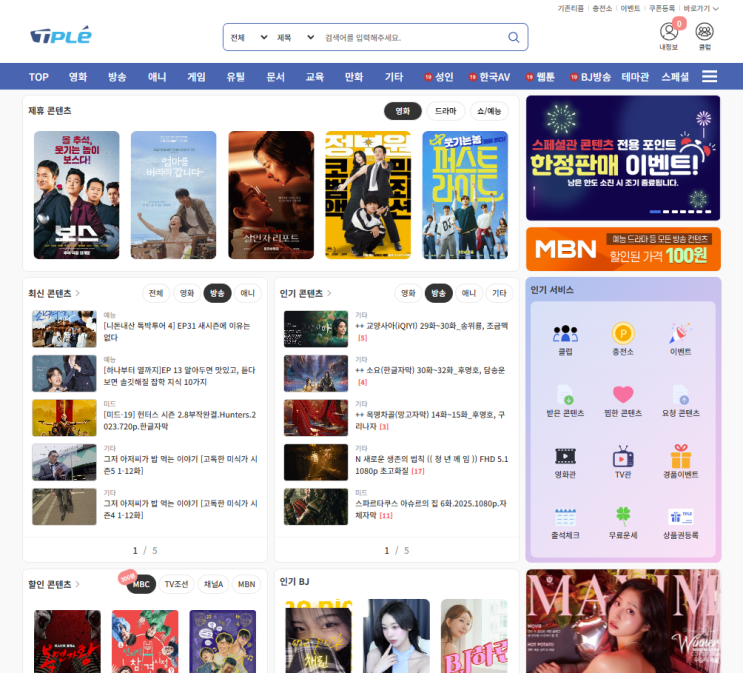Open the 애니 navigation tab
743x673 pixels.
point(157,77)
